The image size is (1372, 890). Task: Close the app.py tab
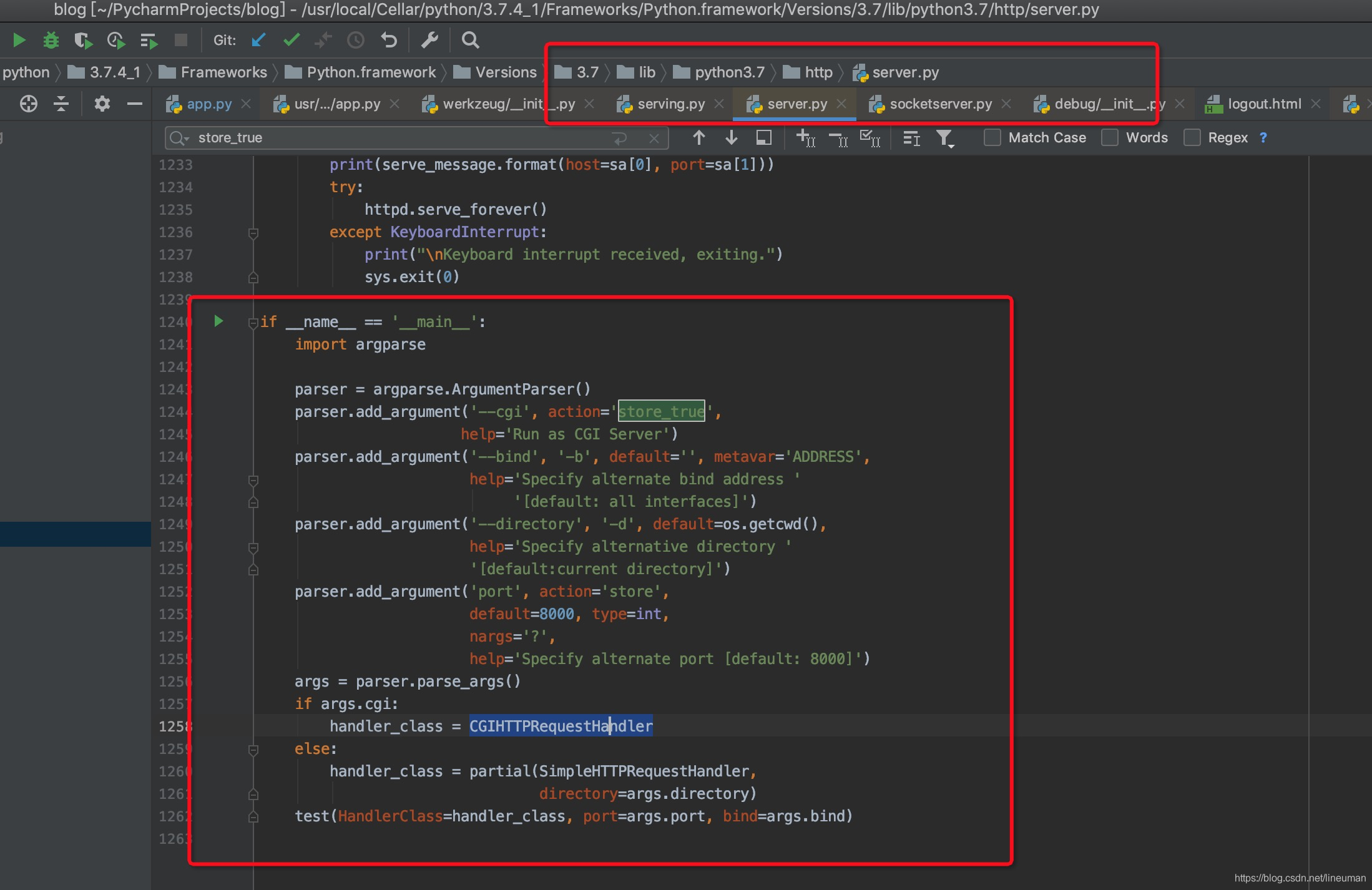coord(247,104)
